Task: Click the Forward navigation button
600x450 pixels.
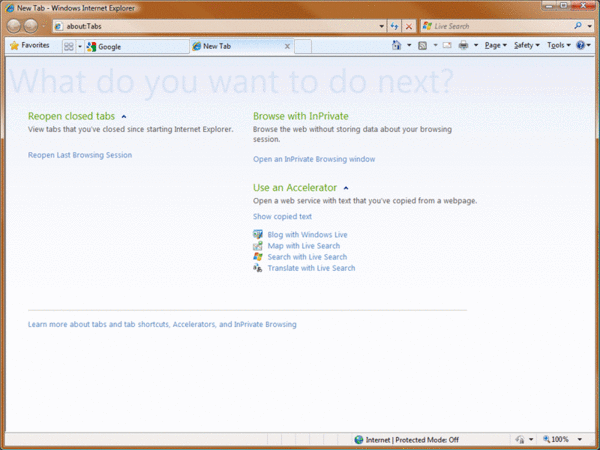Action: pos(31,26)
